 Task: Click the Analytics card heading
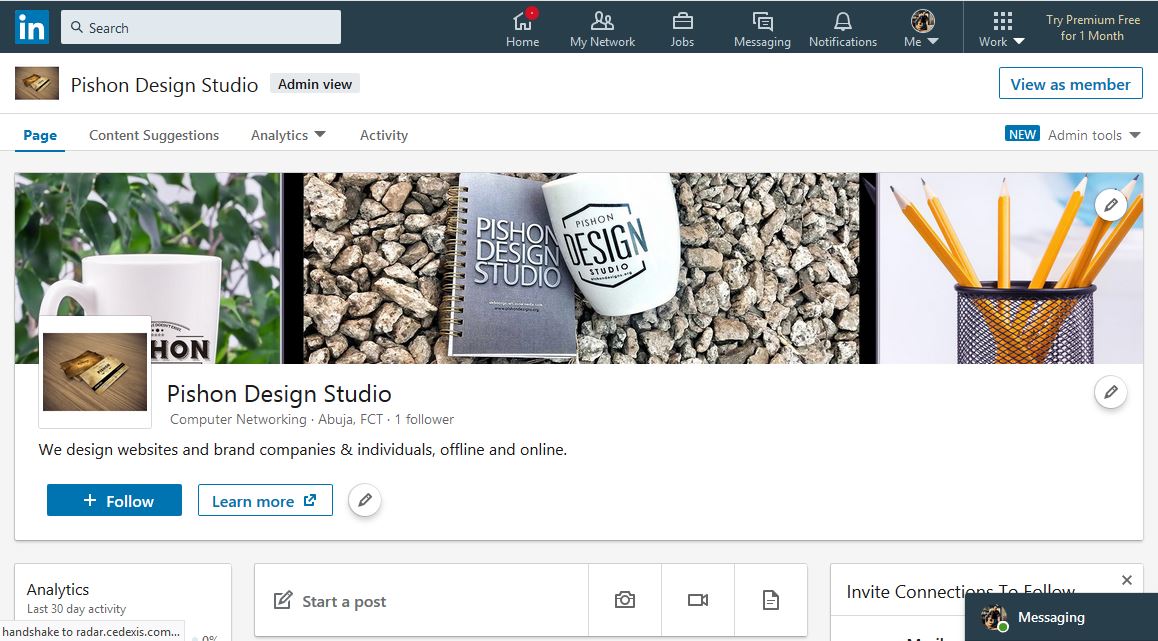[58, 589]
